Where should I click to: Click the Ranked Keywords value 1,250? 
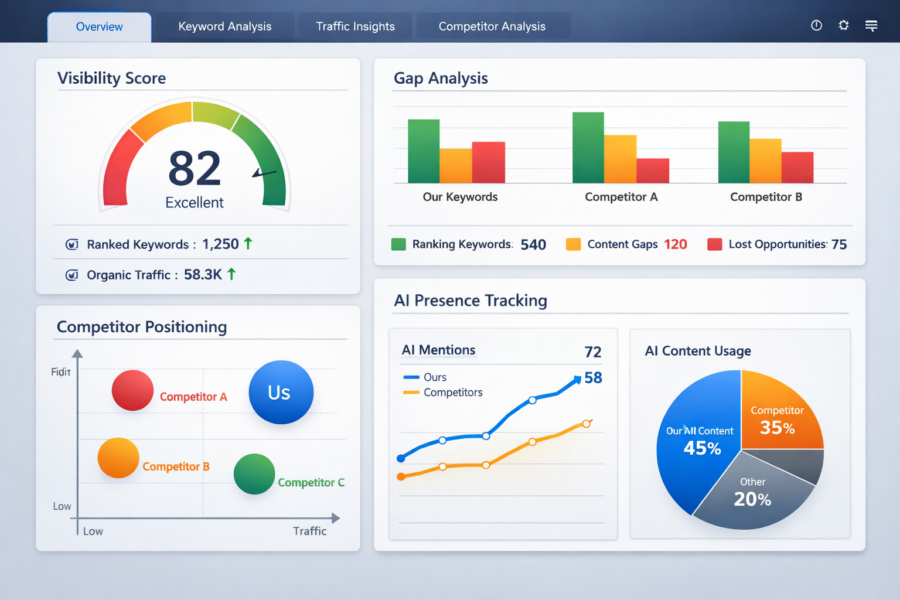(220, 244)
